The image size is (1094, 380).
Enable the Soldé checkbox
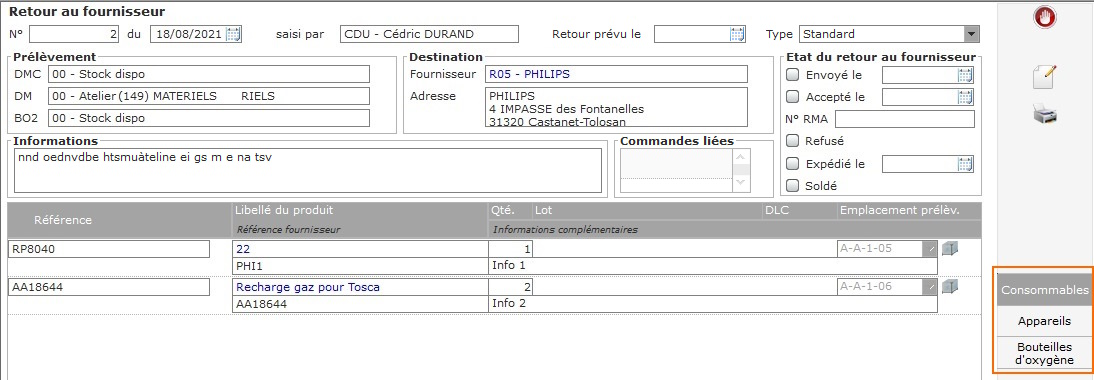[x=793, y=186]
